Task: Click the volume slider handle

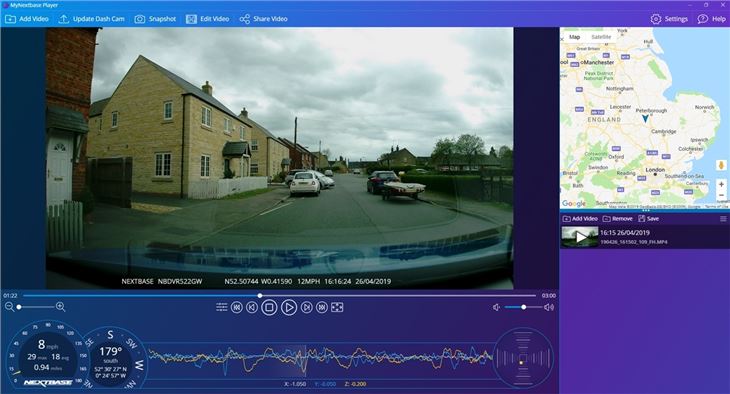Action: [x=524, y=307]
